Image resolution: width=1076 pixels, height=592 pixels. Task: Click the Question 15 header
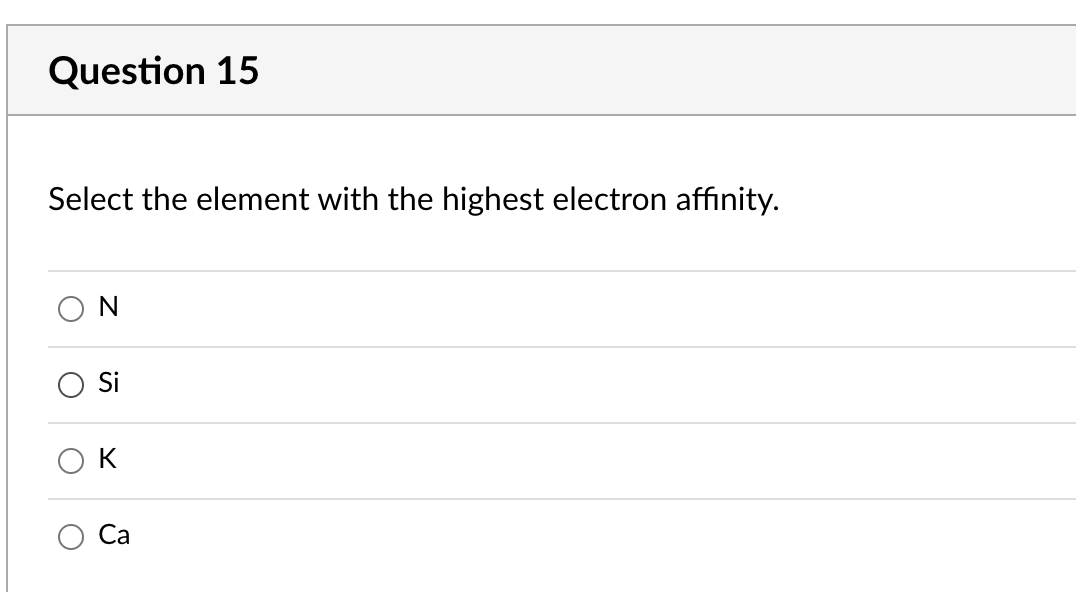[x=154, y=69]
